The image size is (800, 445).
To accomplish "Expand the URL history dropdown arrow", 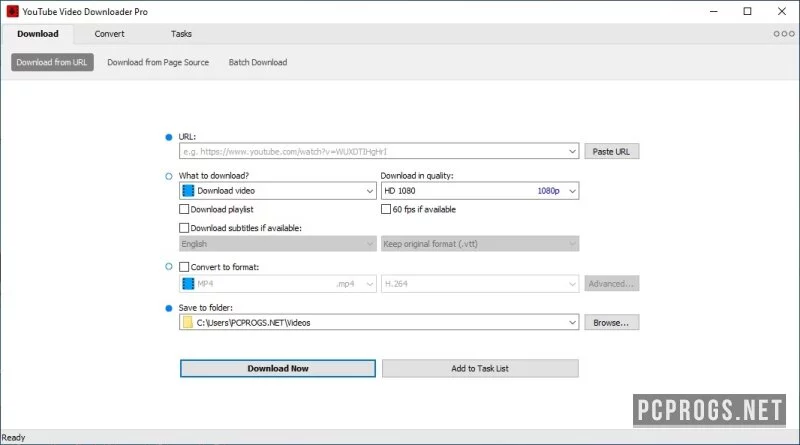I will click(572, 152).
